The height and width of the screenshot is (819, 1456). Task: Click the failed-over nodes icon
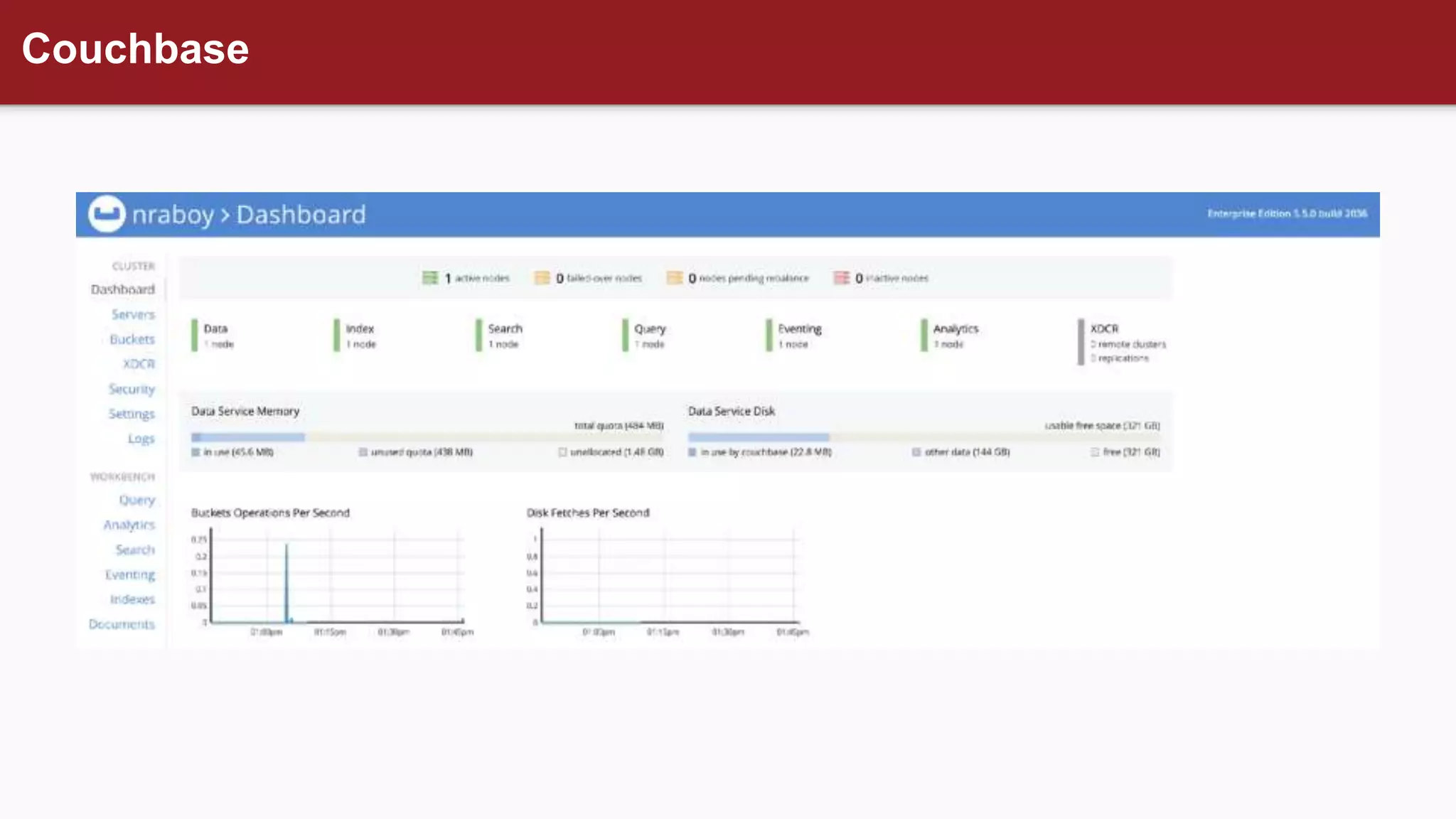[x=542, y=278]
